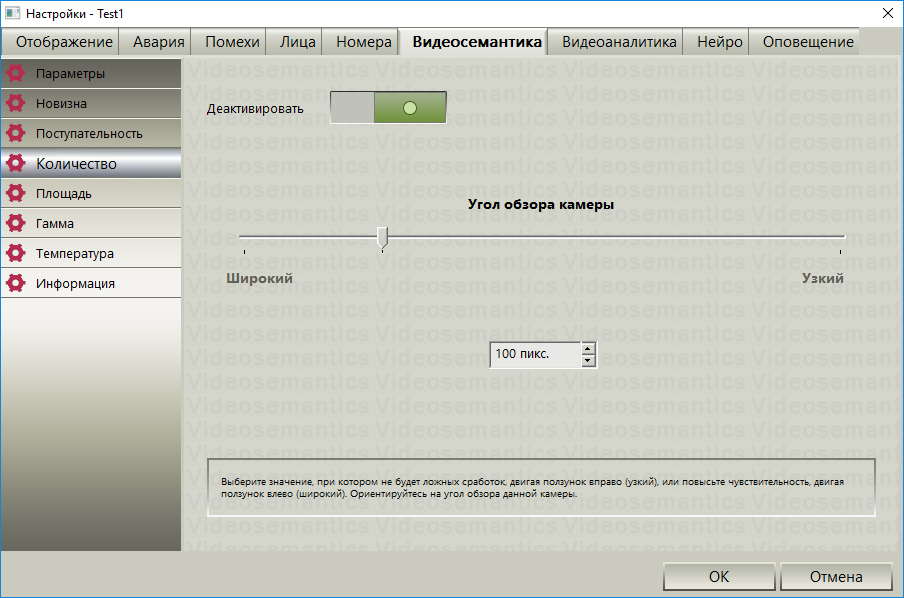This screenshot has height=598, width=904.
Task: Increase the pixel value with the up arrow
Action: tap(587, 348)
